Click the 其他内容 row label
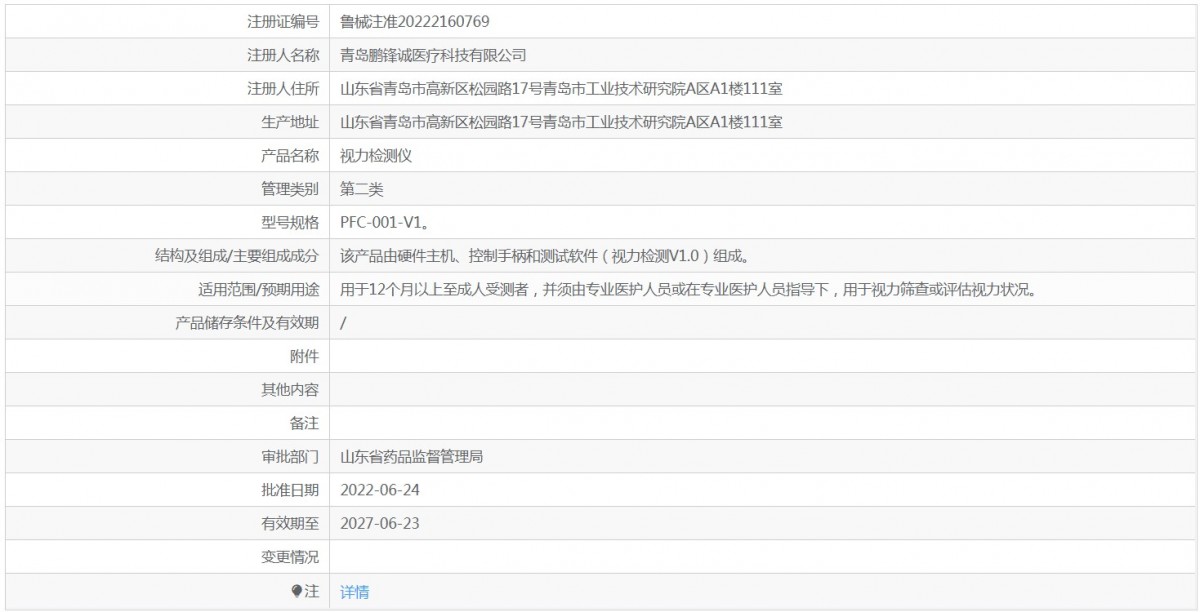 click(x=290, y=390)
